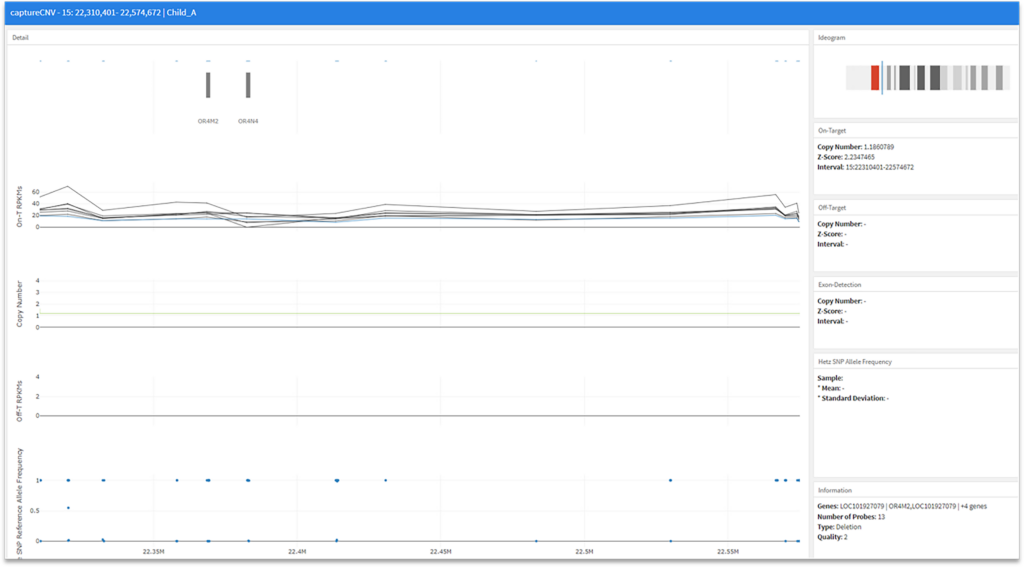Select the OR4M2 gene label
Viewport: 1024px width, 567px height.
tap(208, 121)
